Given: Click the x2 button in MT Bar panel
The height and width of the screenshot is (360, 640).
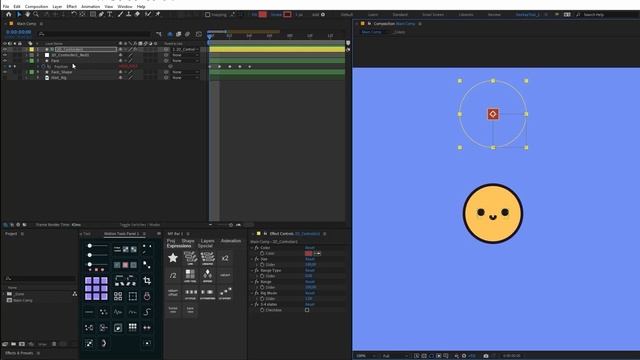Looking at the screenshot, I should (x=225, y=258).
